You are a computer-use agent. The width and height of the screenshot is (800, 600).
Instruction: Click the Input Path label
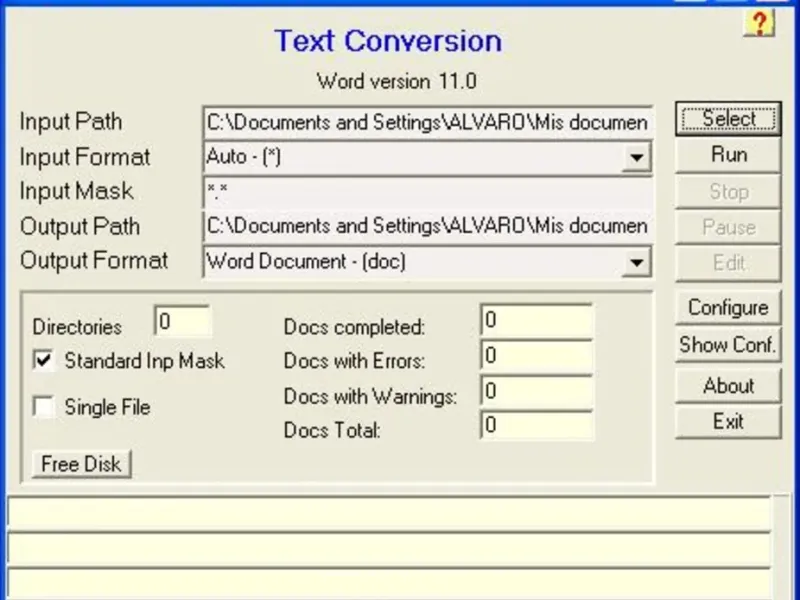[x=71, y=122]
